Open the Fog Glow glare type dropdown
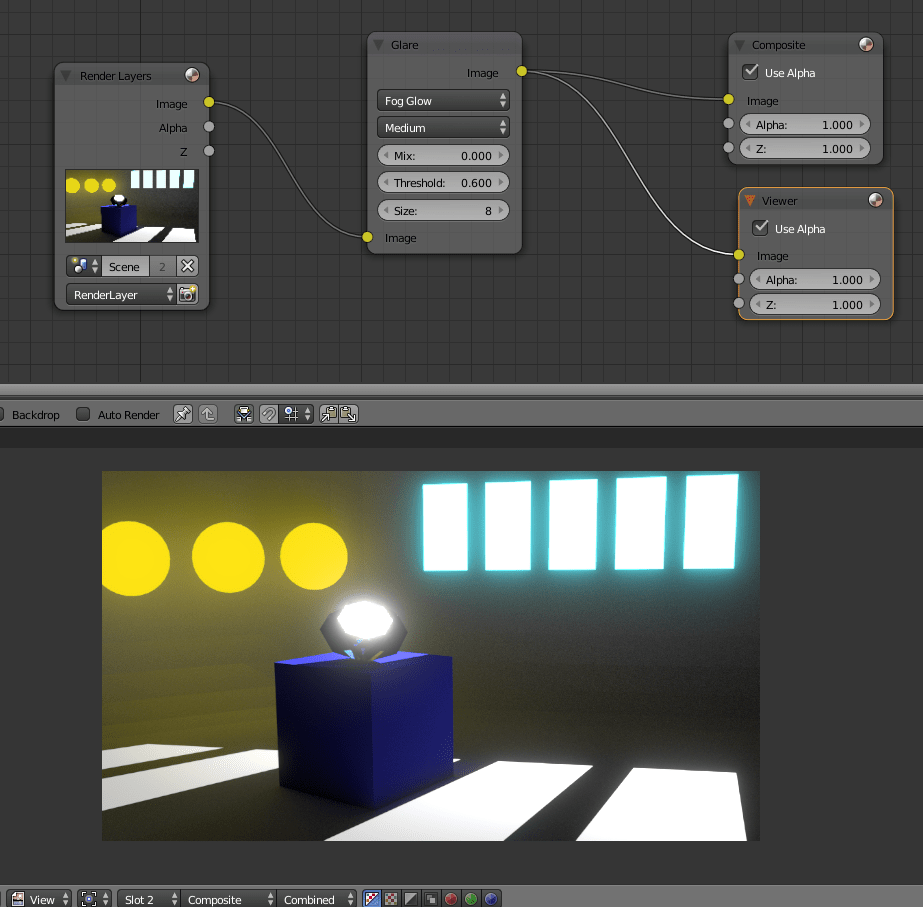923x907 pixels. pyautogui.click(x=443, y=101)
